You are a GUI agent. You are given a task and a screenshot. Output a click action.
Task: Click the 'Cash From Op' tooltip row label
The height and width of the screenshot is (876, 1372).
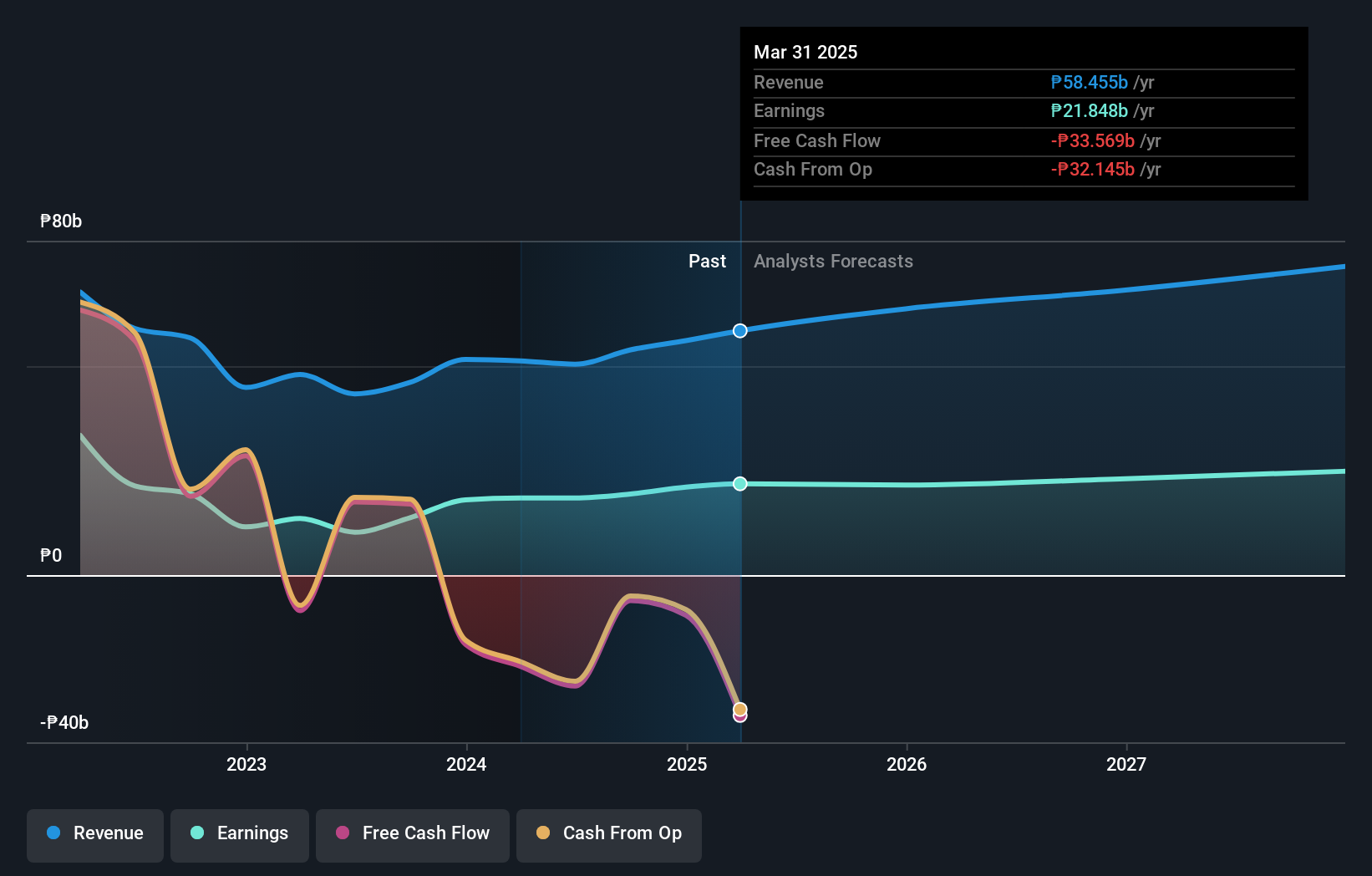pos(813,170)
